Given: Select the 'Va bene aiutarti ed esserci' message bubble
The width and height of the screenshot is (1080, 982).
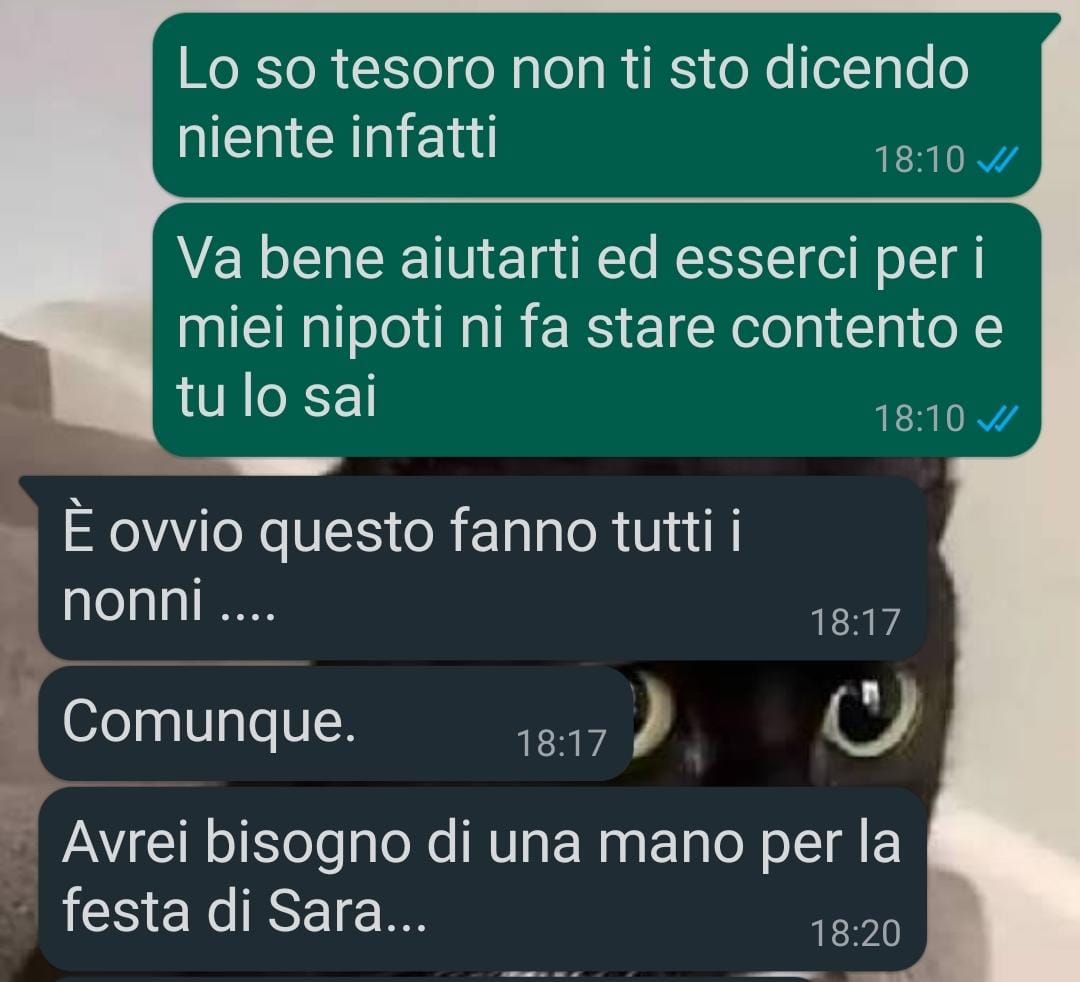Looking at the screenshot, I should pyautogui.click(x=596, y=330).
